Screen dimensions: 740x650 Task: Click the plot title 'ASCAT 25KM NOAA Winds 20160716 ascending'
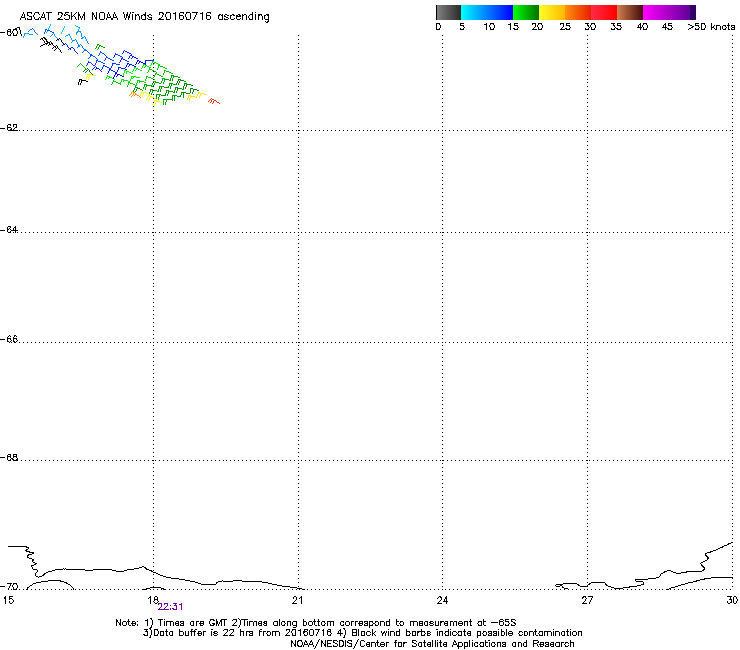point(144,17)
